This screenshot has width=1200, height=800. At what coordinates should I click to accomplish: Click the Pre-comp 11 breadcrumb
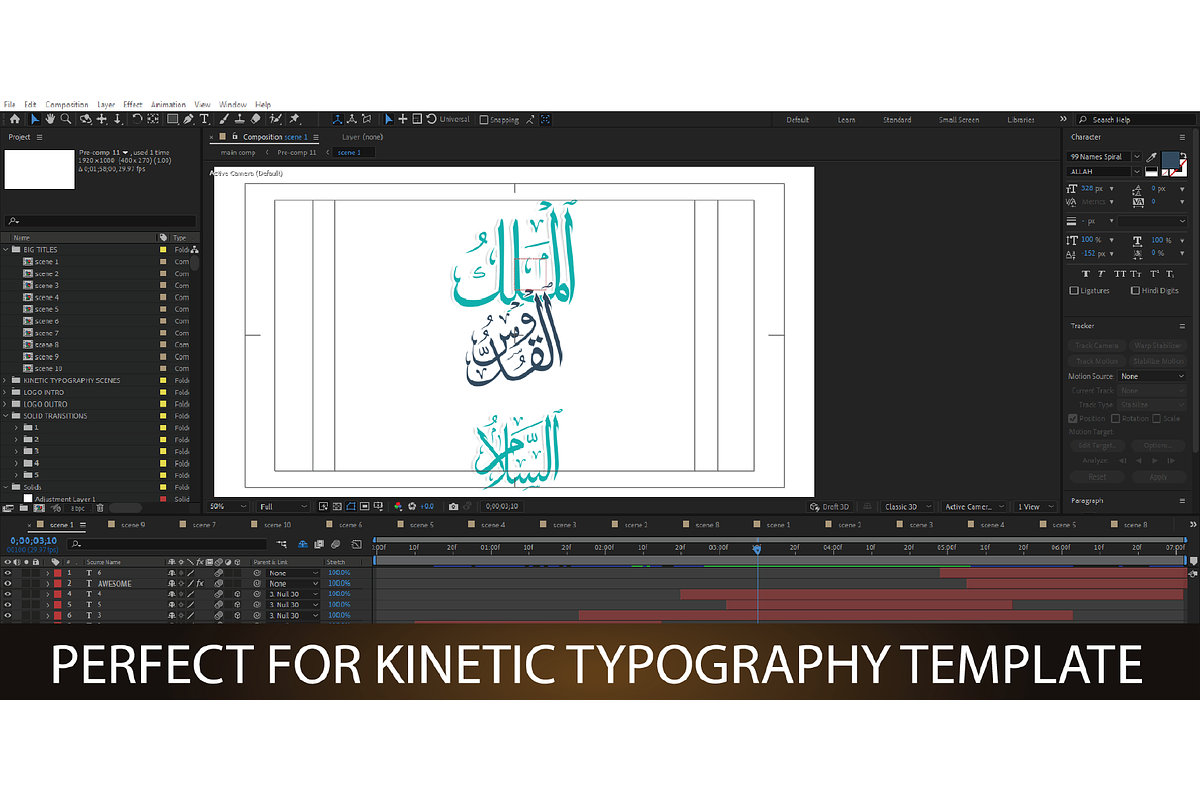tap(297, 152)
